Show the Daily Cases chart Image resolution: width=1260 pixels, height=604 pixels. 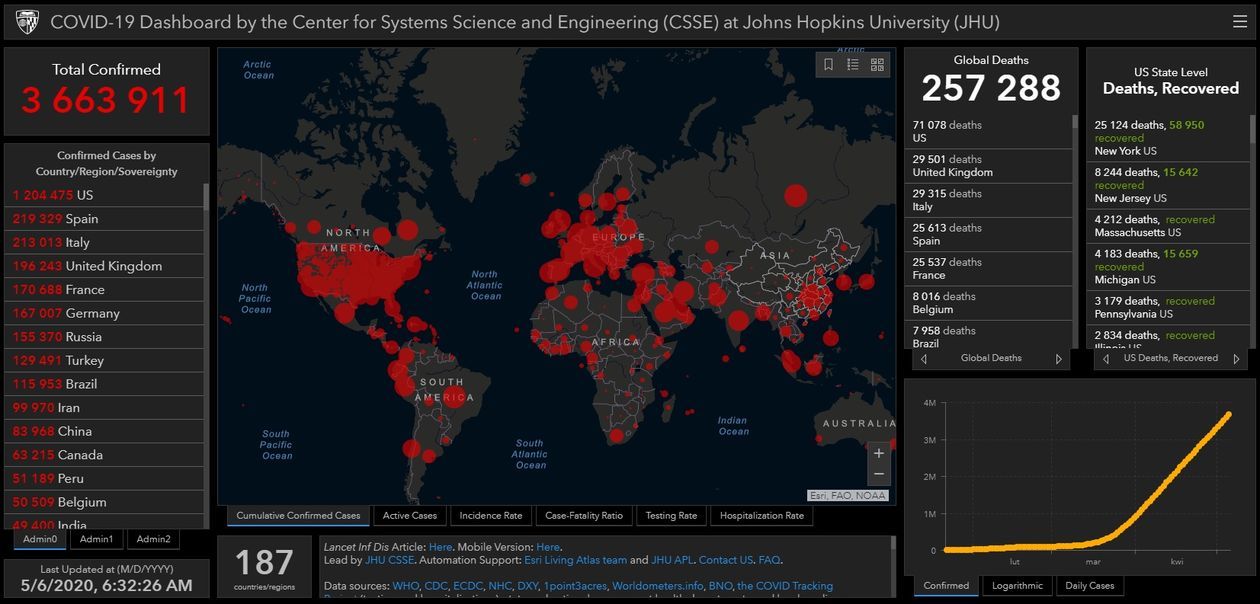coord(1089,586)
